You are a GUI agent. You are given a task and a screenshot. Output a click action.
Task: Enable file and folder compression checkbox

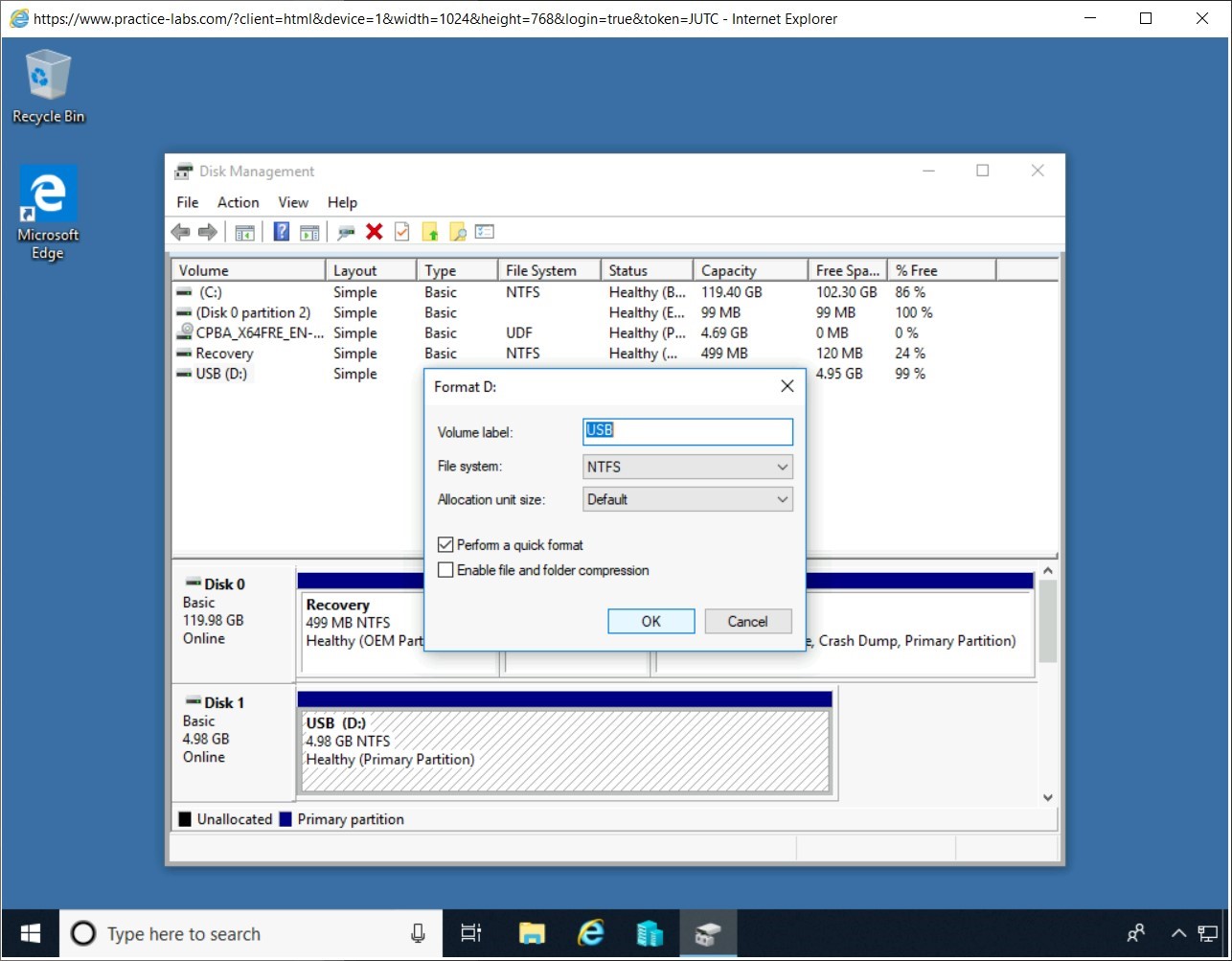point(445,570)
